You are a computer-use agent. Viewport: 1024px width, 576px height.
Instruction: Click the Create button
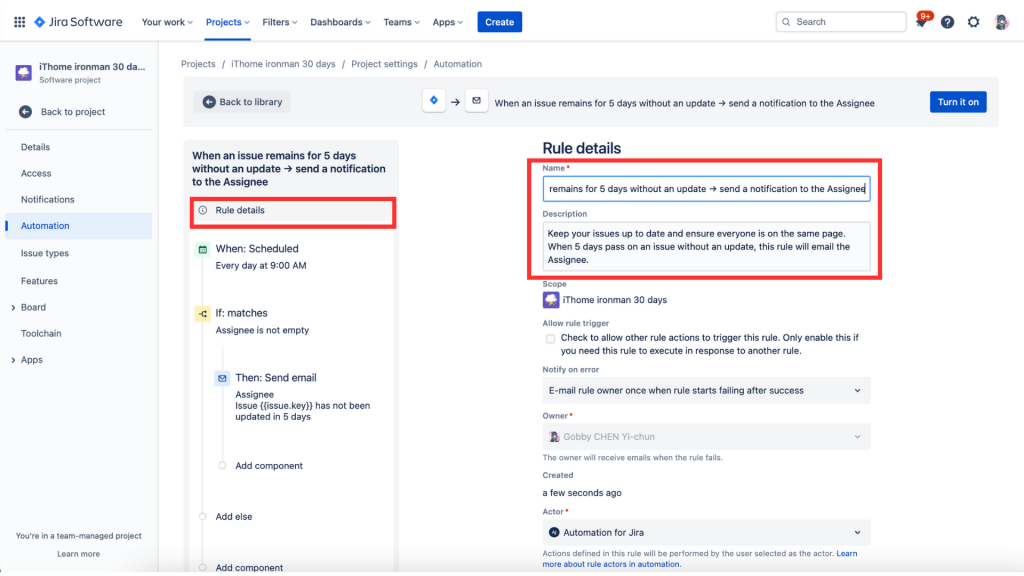[x=500, y=22]
